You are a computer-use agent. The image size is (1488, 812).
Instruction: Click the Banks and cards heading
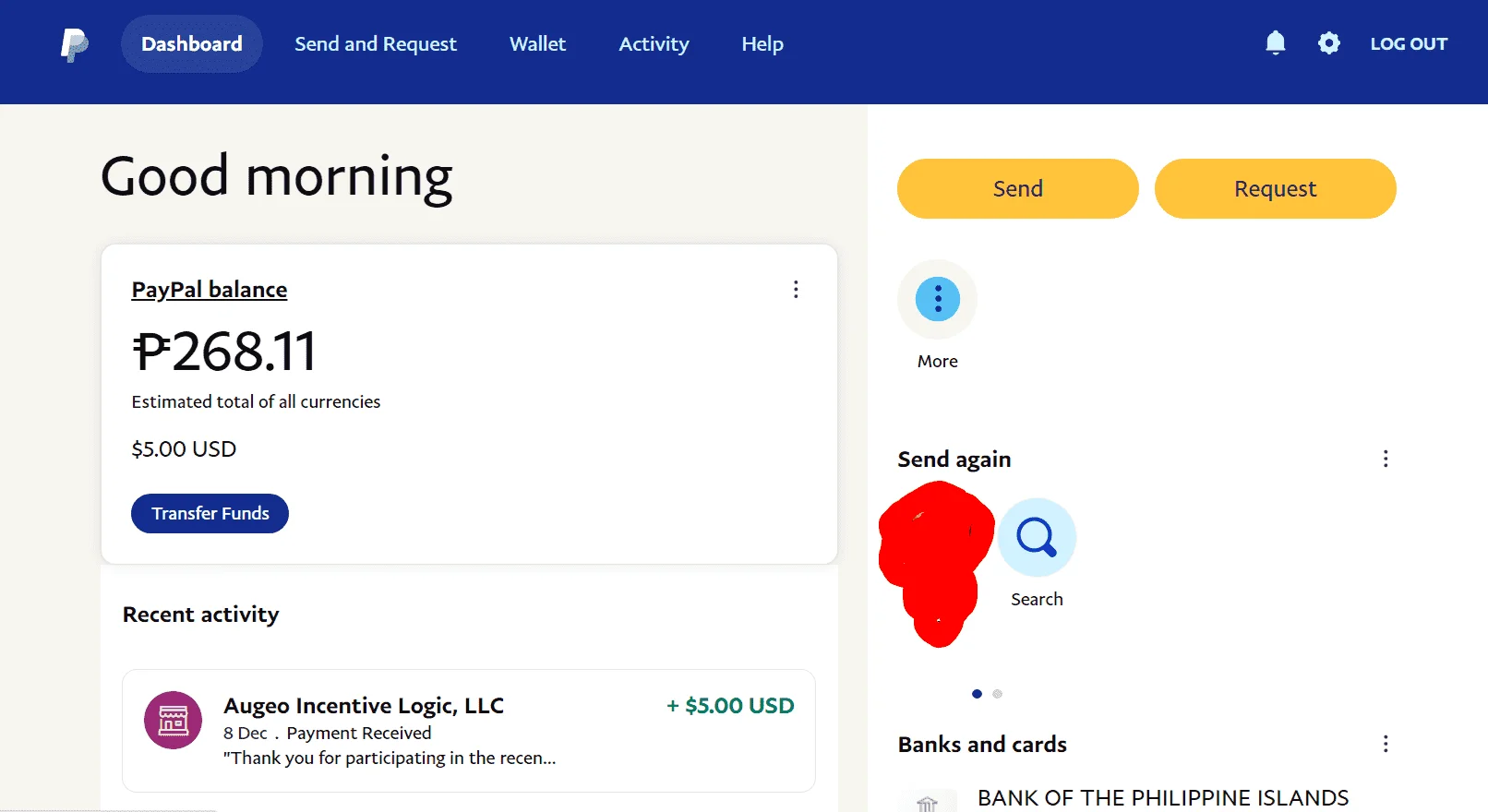click(982, 745)
